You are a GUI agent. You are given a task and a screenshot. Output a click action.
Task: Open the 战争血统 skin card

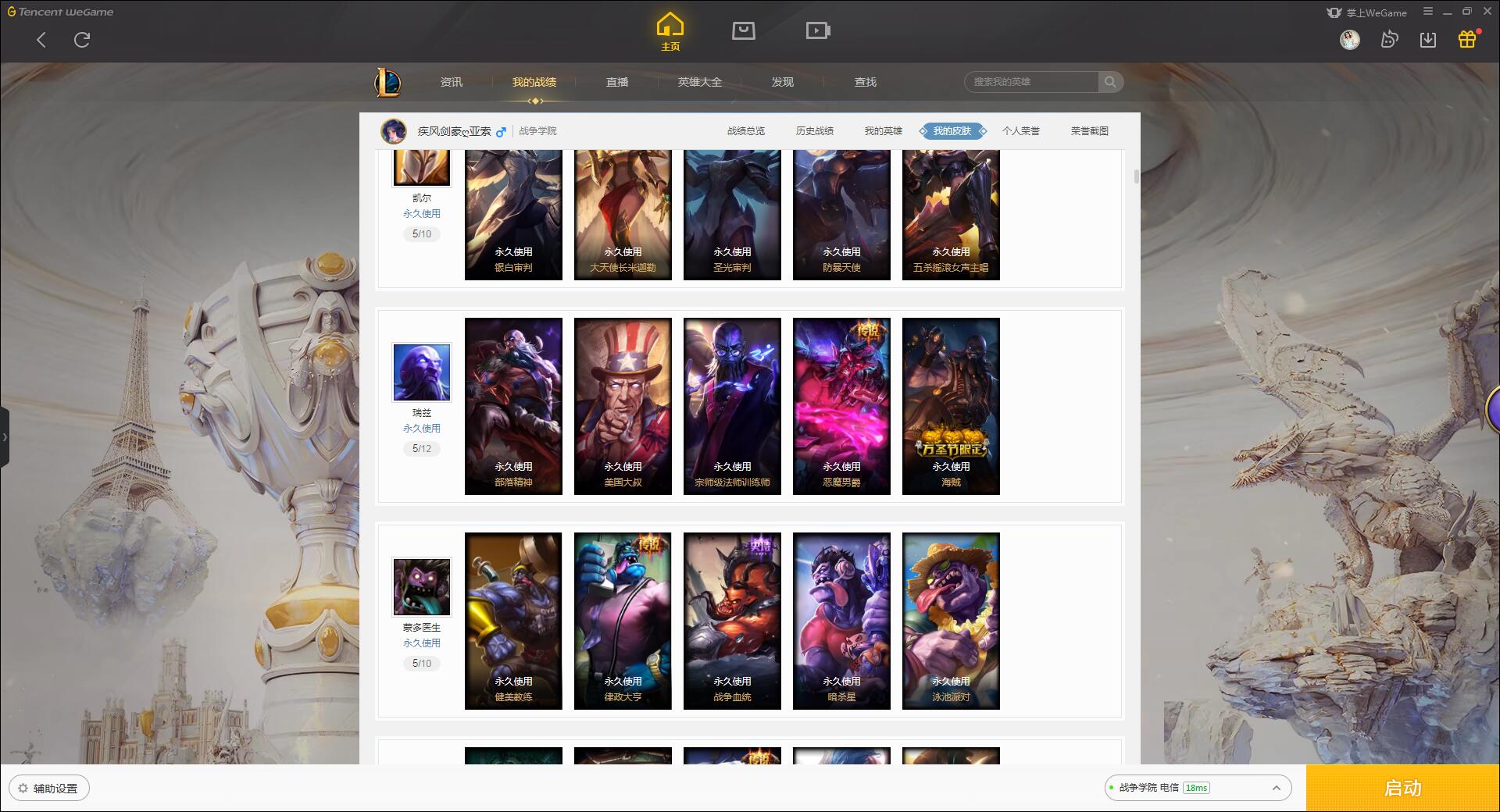pyautogui.click(x=732, y=621)
